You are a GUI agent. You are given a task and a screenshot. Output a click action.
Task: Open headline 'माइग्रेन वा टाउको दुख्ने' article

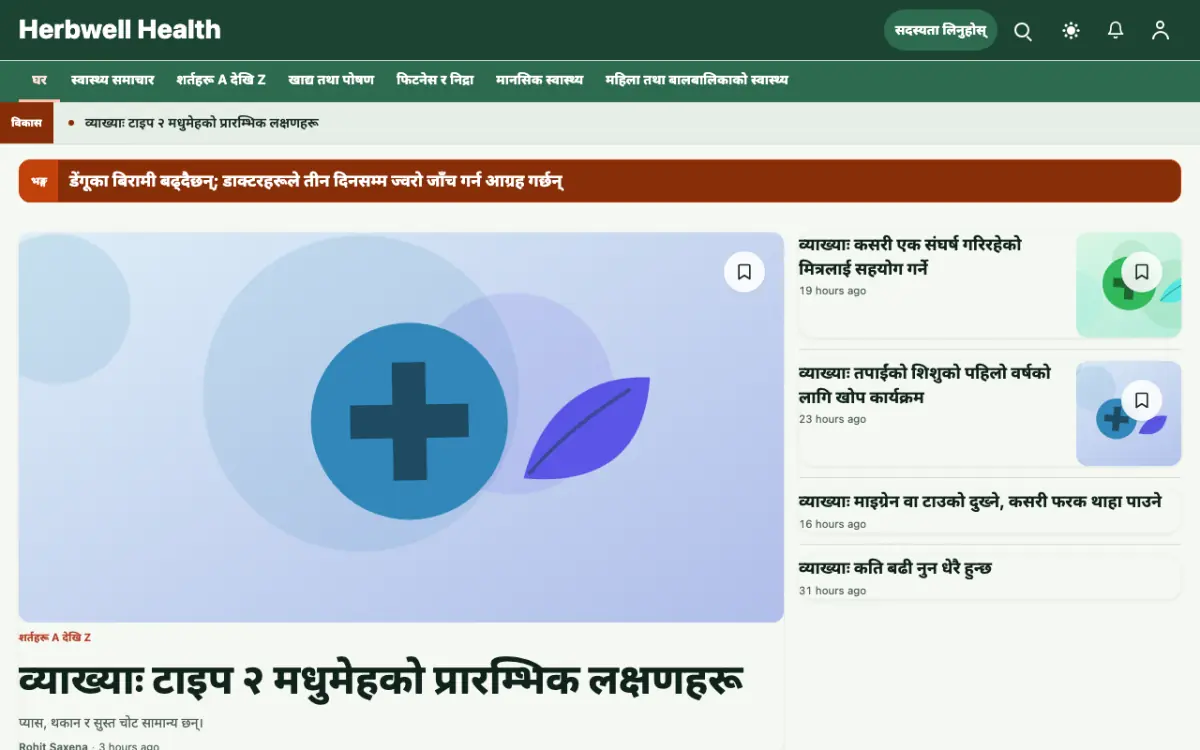[x=980, y=501]
